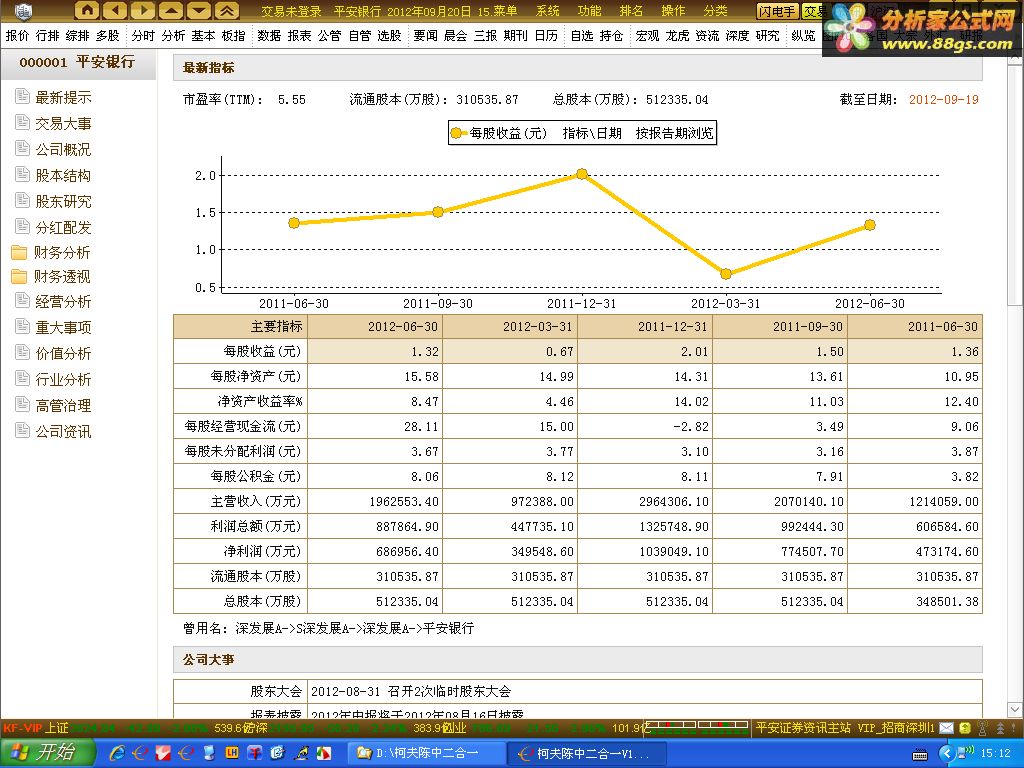This screenshot has width=1024, height=768.
Task: Select 选股 in the toolbar
Action: point(389,36)
